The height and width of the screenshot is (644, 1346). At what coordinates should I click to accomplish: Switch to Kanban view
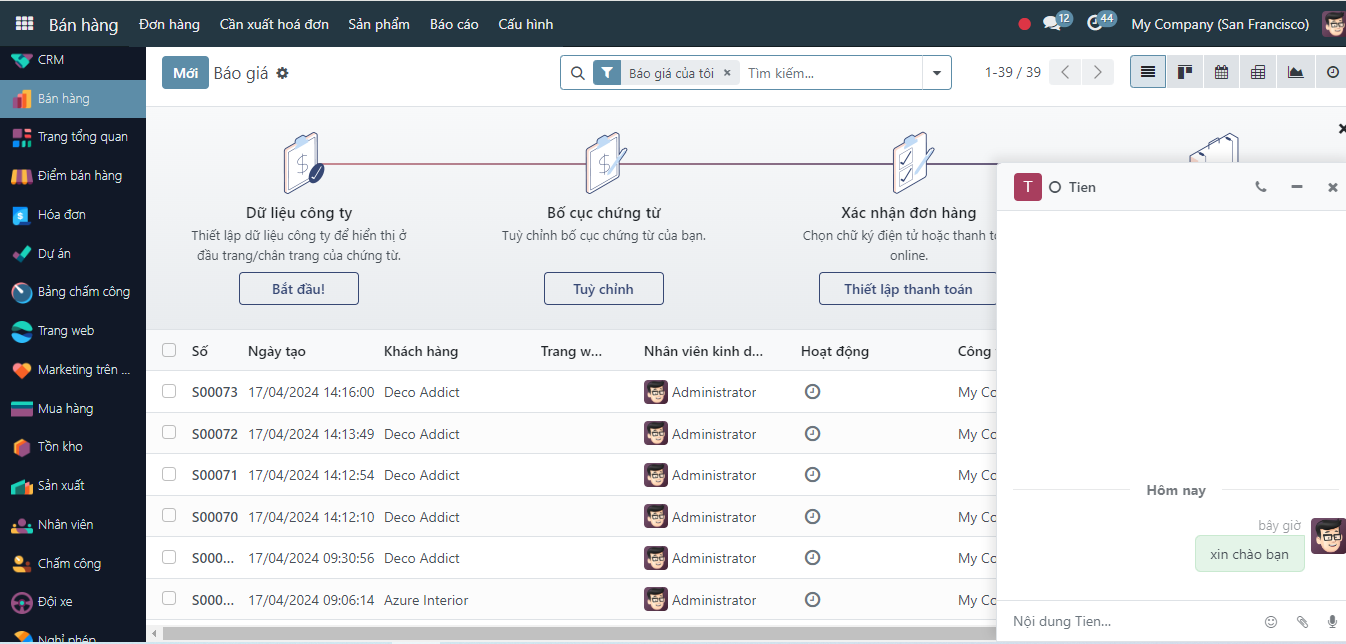[x=1185, y=72]
